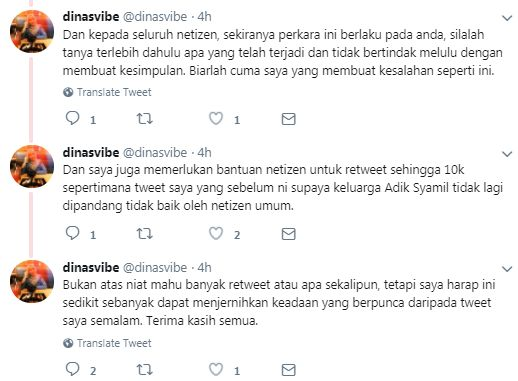This screenshot has height=381, width=518.
Task: Reply to the tweet mentioning Adik Syamil
Action: point(72,233)
